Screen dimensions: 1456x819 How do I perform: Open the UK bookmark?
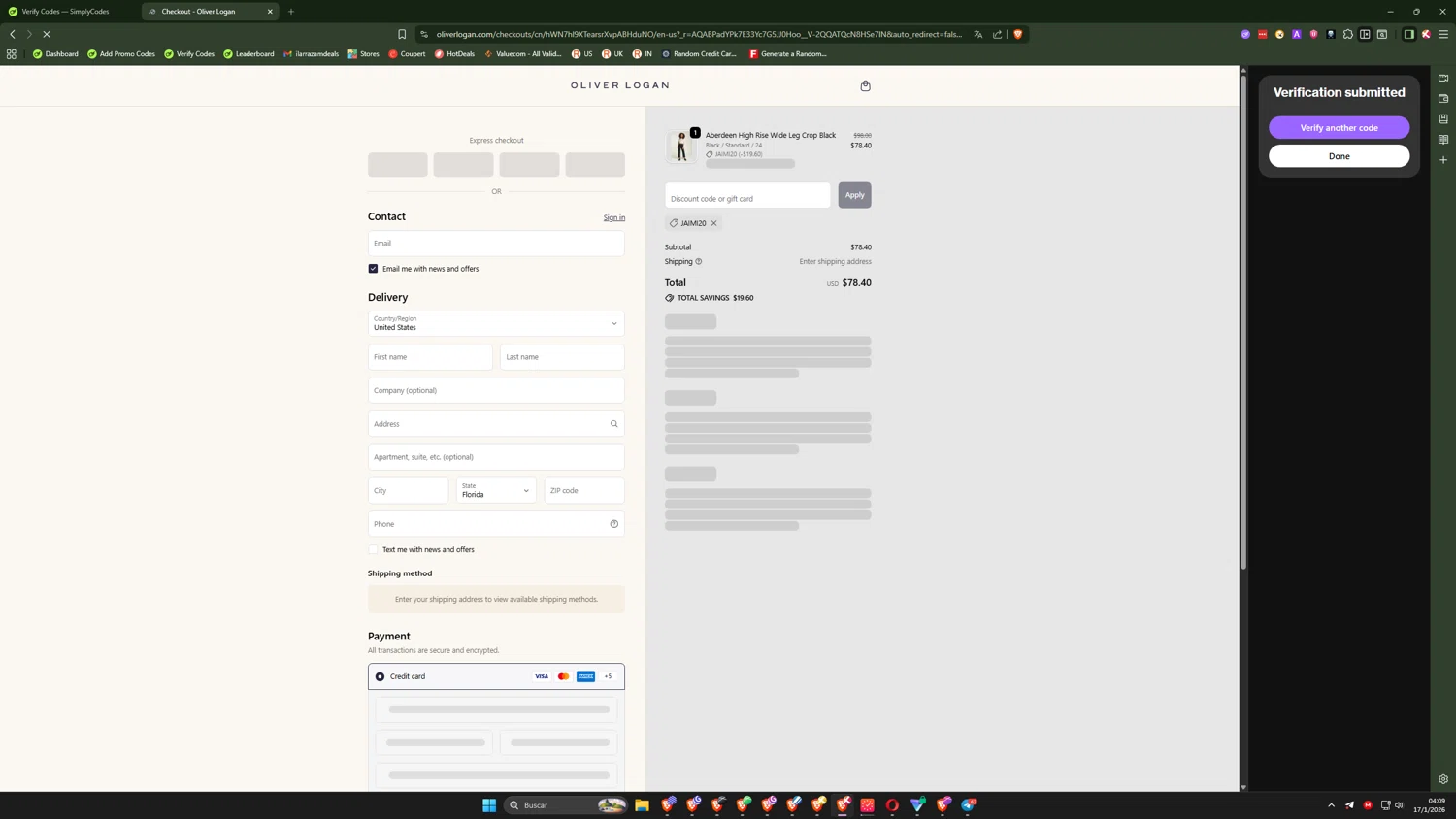(612, 54)
